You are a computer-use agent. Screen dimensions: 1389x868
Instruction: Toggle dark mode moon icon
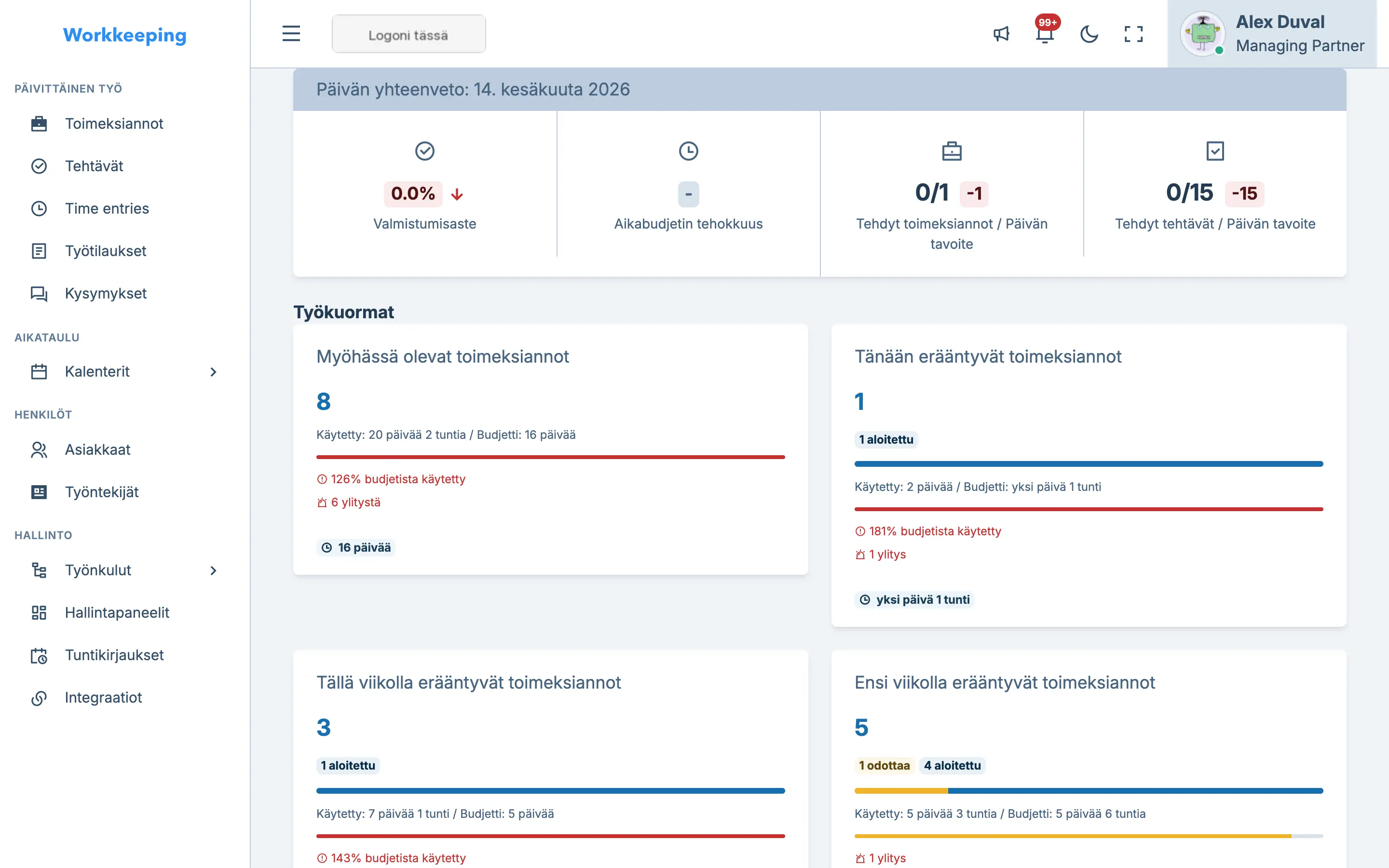pos(1089,34)
